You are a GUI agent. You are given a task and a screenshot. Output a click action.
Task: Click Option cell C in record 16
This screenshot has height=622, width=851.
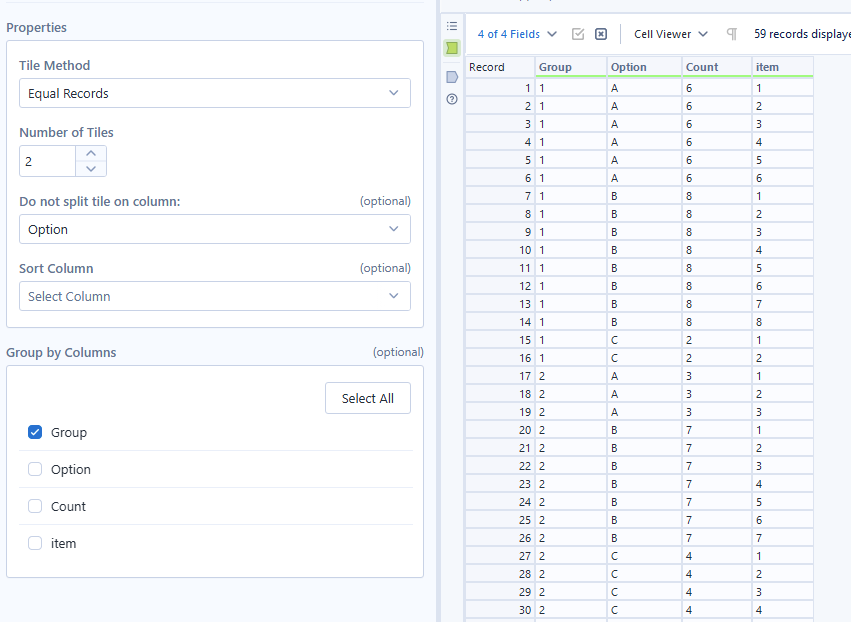point(644,358)
